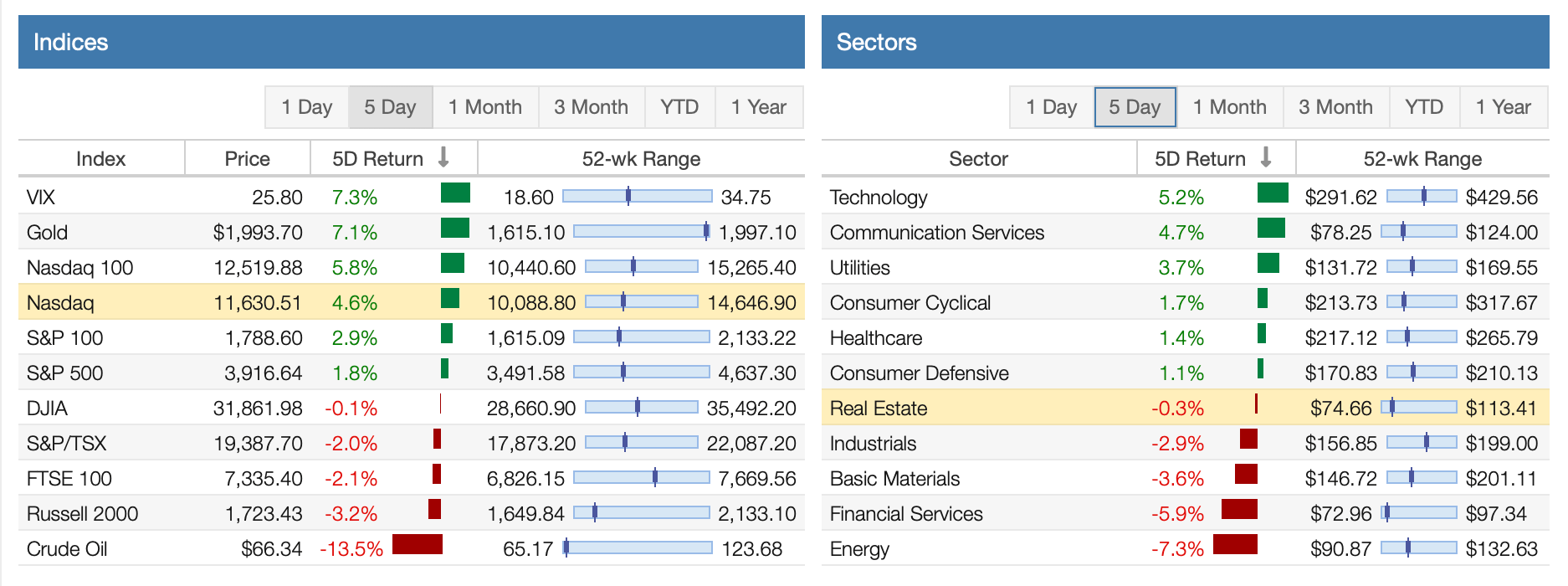The image size is (1568, 586).
Task: Switch Indices to 3 Month view
Action: click(592, 107)
